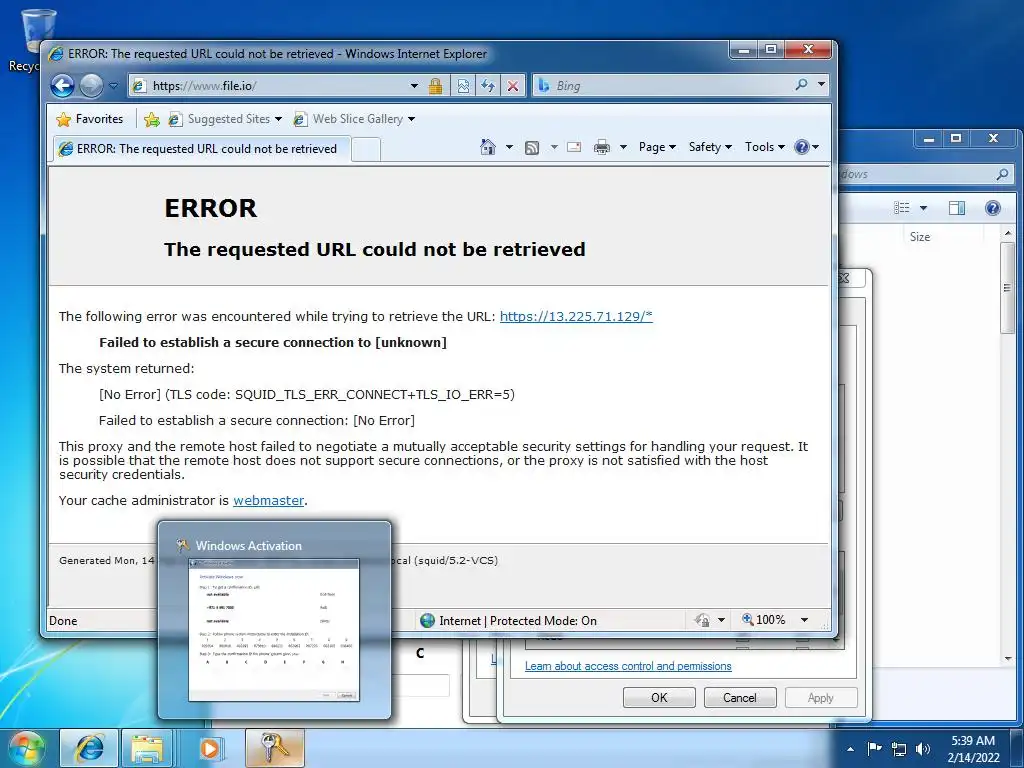
Task: Click Cancel in the permissions dialog
Action: tap(740, 697)
